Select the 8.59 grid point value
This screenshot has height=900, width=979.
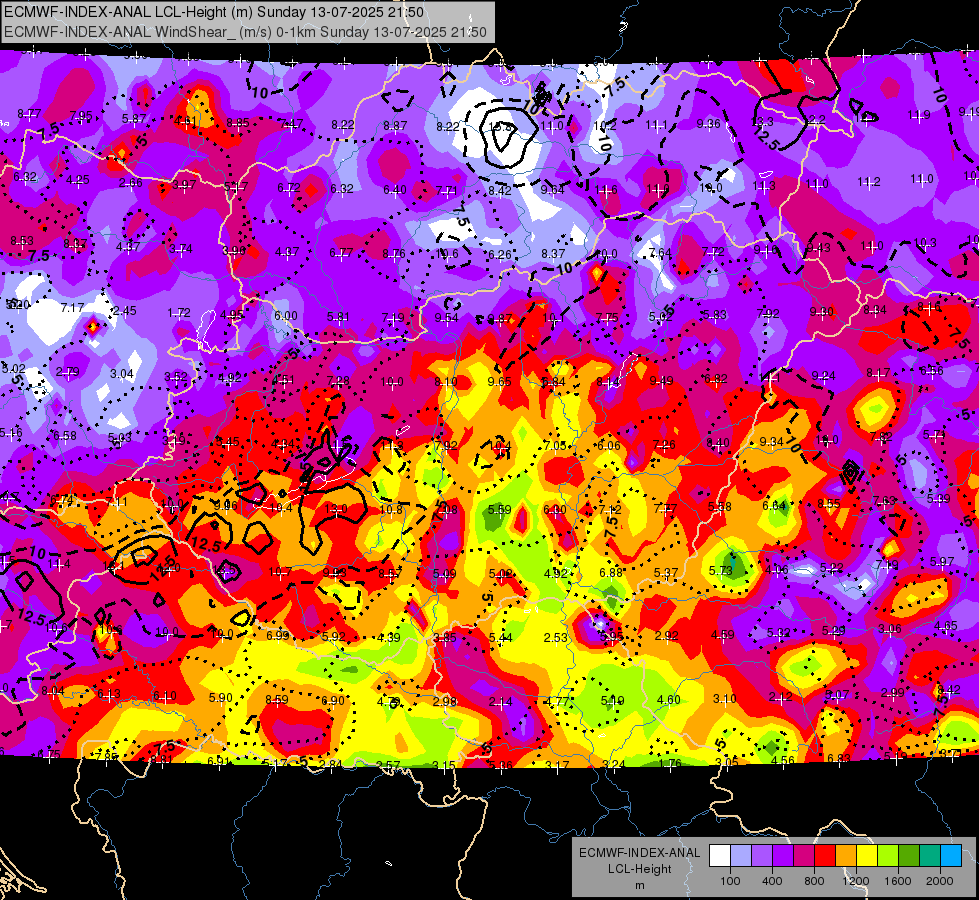(277, 700)
